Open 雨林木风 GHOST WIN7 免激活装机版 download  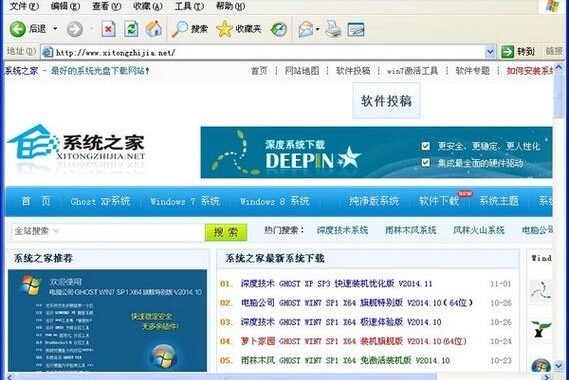coord(345,360)
